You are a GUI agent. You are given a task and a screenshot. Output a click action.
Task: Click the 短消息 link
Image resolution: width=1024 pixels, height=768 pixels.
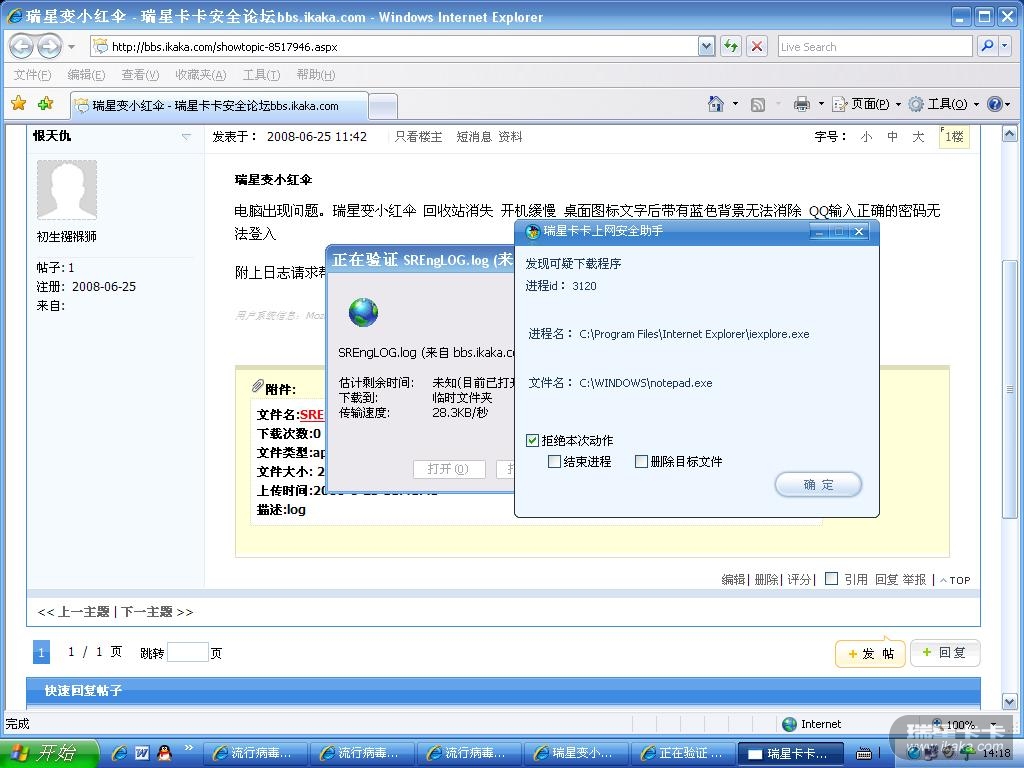coord(473,137)
